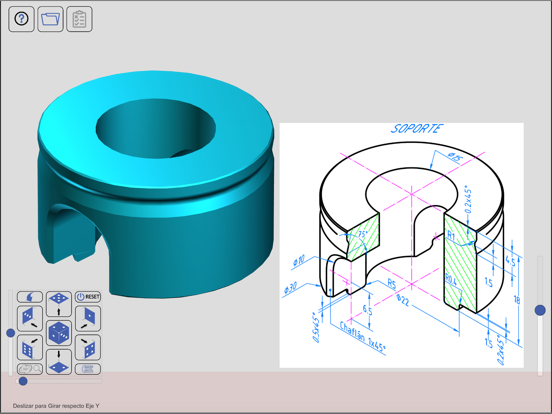Screen dimensions: 552x414
Task: Select the six-dot die face side view
Action: (30, 347)
